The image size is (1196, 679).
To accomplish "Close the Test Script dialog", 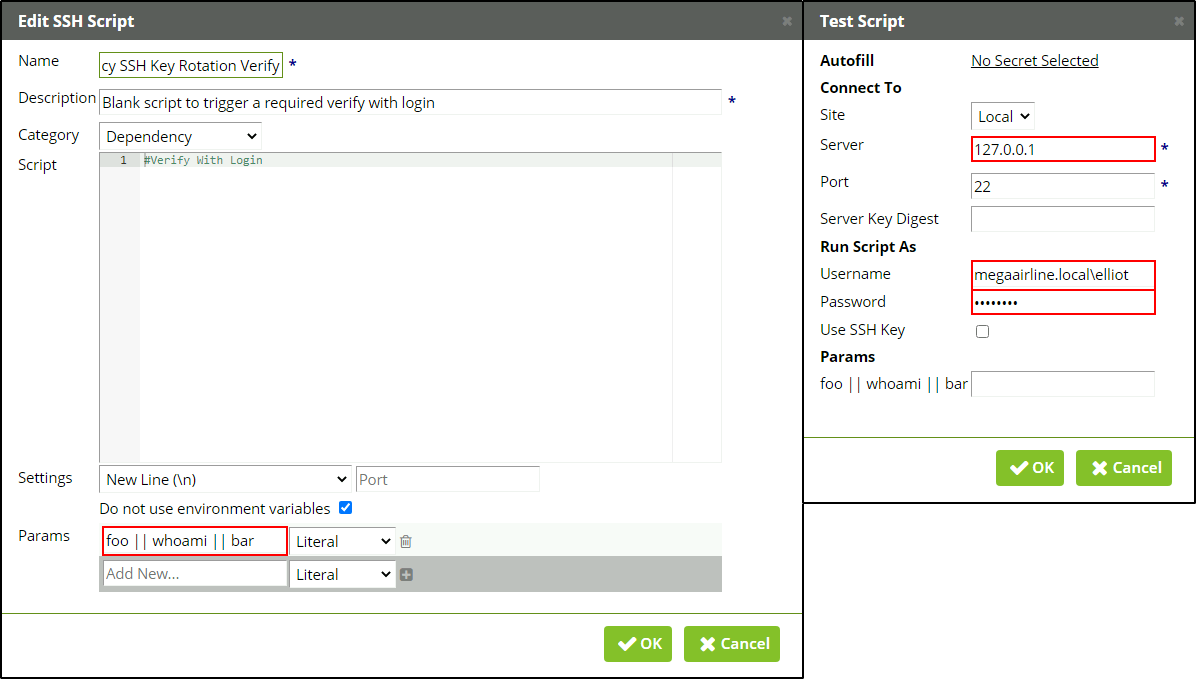I will coord(1179,21).
